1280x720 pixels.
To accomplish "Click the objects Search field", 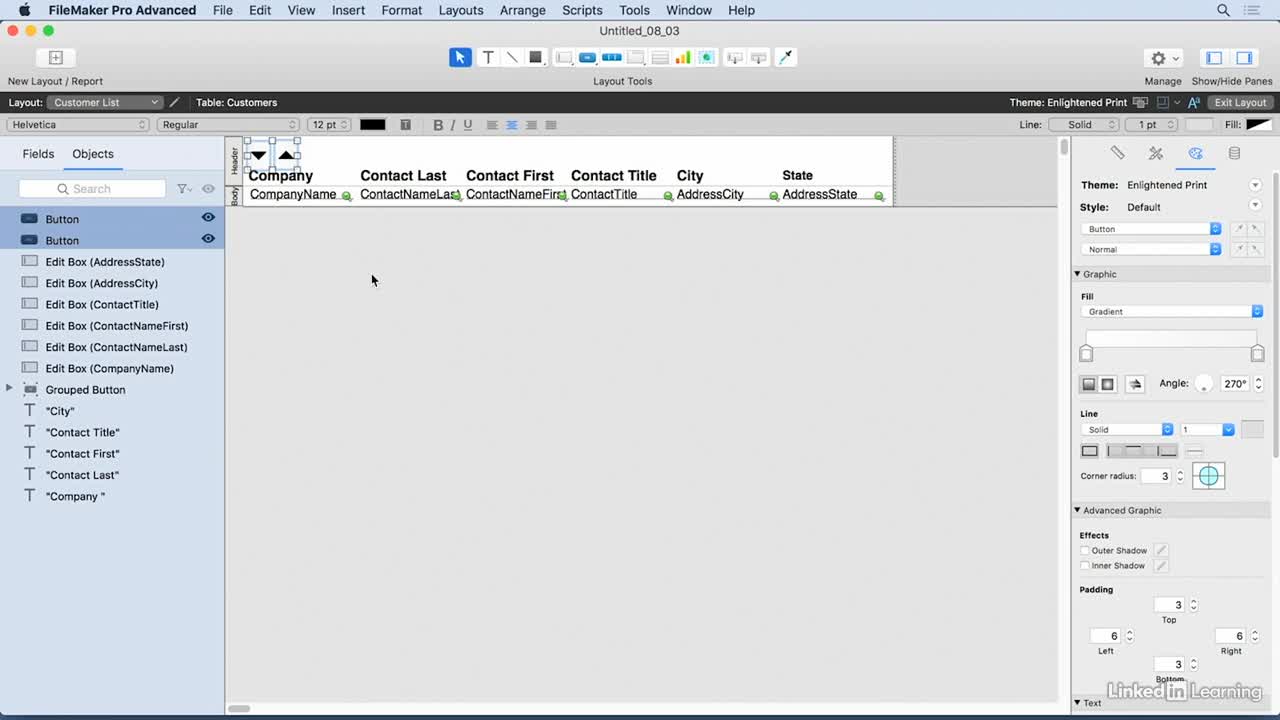I will pos(92,189).
